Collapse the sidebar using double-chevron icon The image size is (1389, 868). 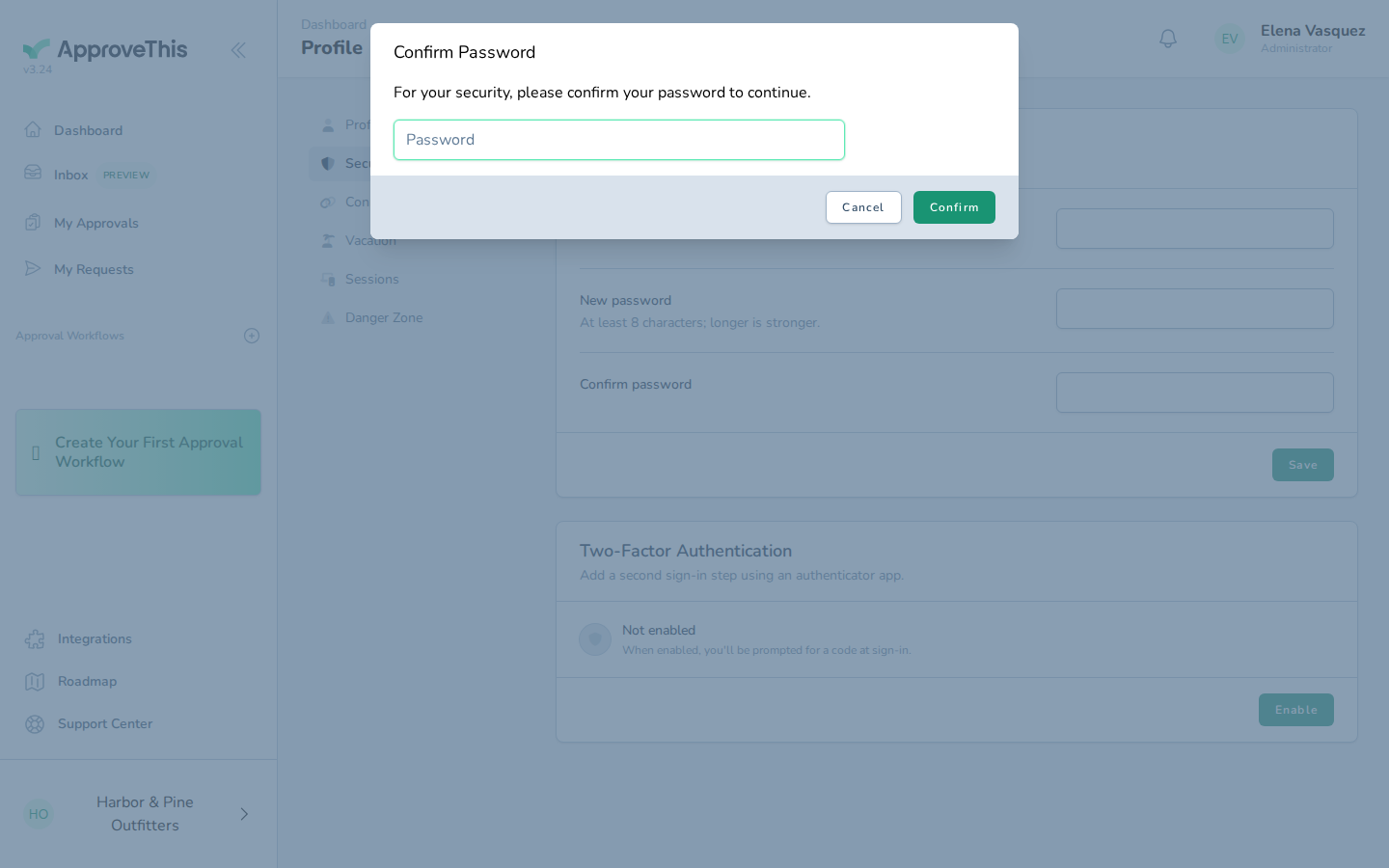pos(238,50)
